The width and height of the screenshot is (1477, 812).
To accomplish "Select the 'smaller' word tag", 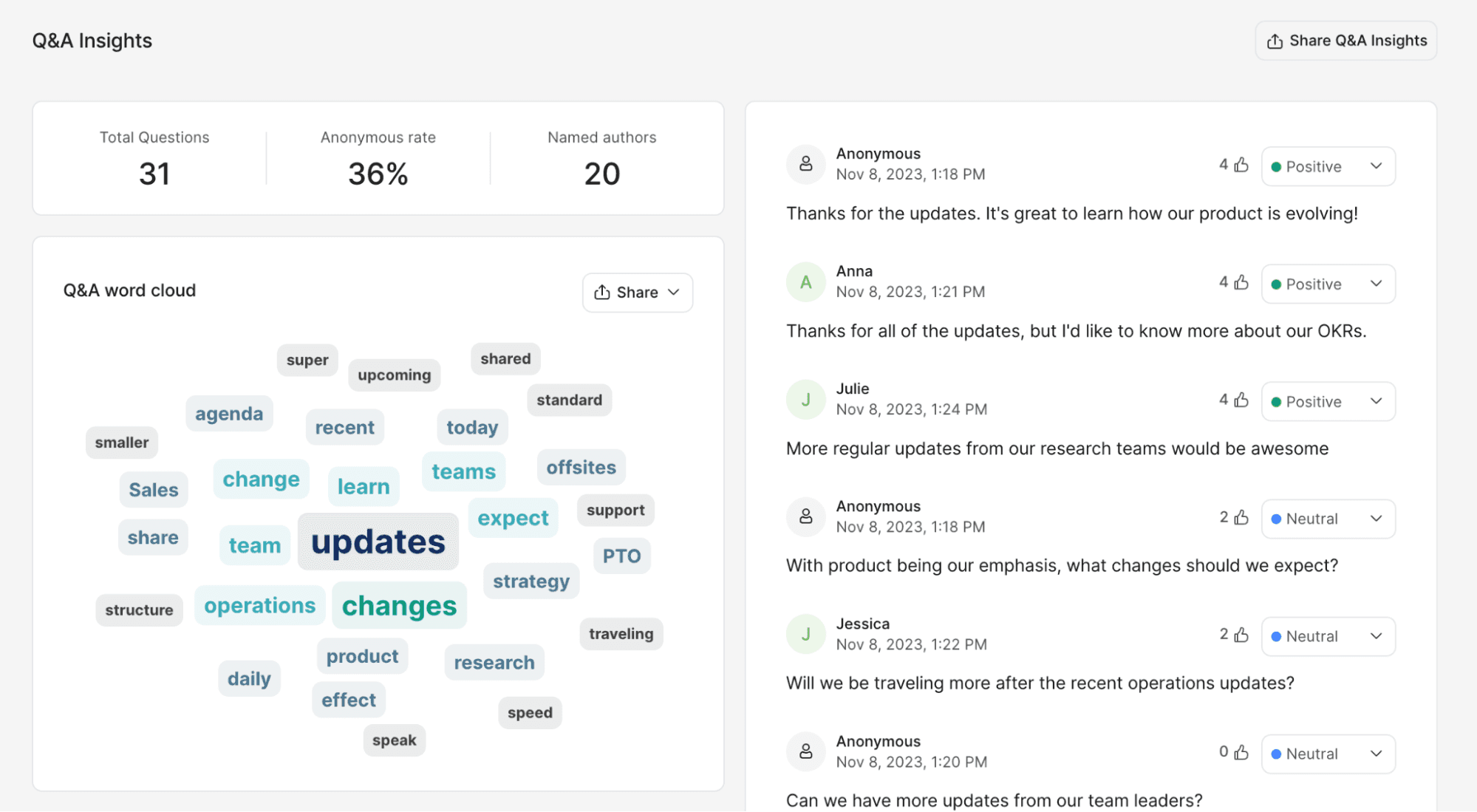I will tap(122, 443).
